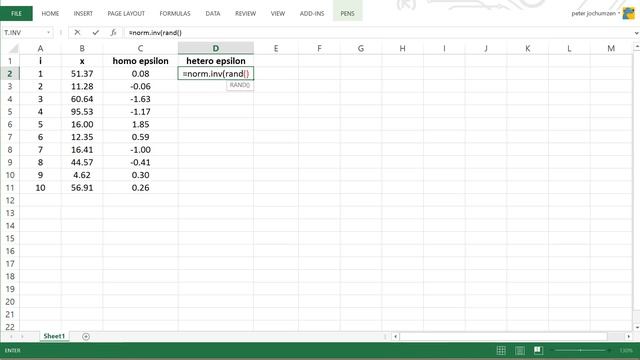The height and width of the screenshot is (360, 640).
Task: Open the INSERT ribbon tab
Action: pos(83,13)
